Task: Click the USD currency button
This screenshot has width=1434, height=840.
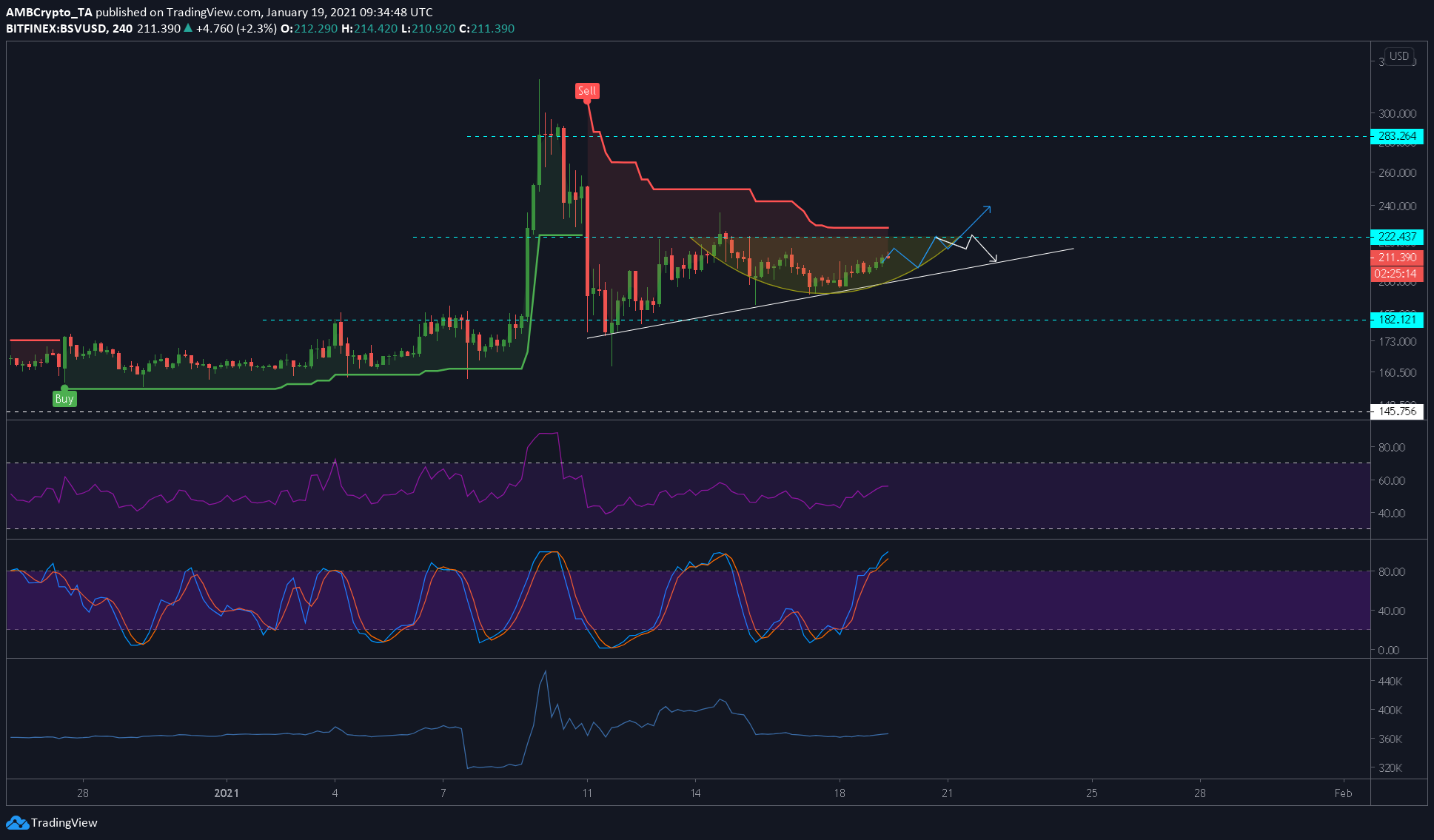Action: [1399, 56]
